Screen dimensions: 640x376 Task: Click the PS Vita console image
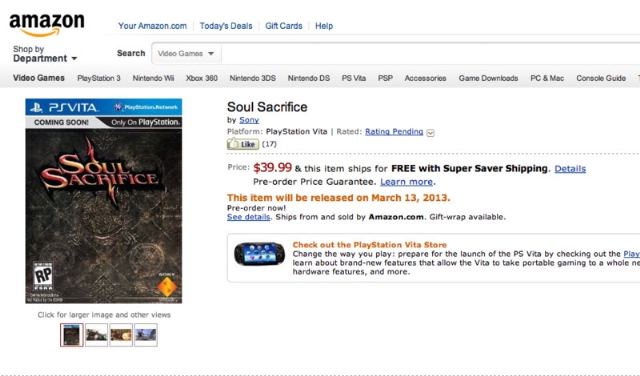click(x=260, y=254)
